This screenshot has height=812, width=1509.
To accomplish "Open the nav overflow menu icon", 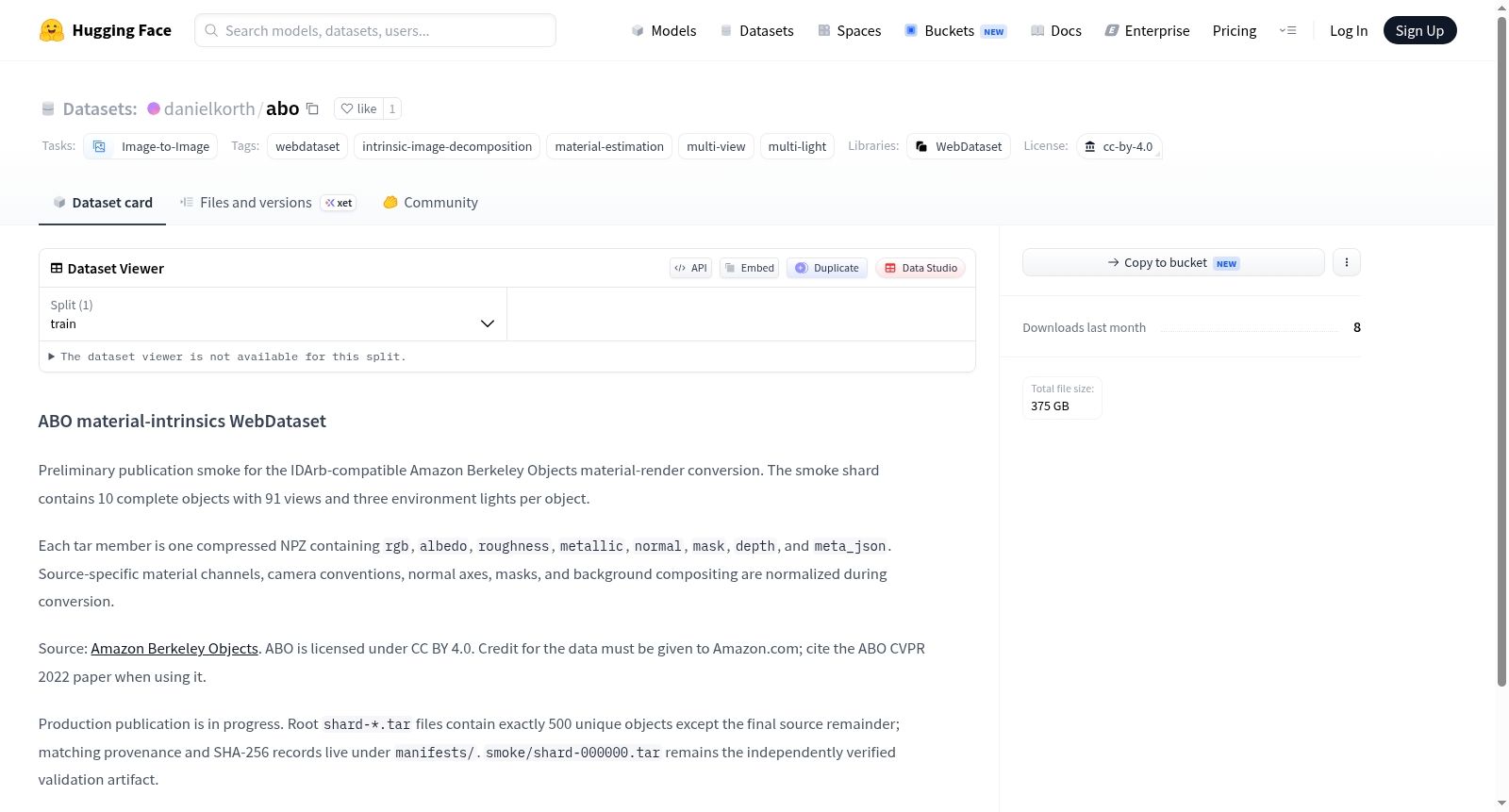I will [1287, 30].
